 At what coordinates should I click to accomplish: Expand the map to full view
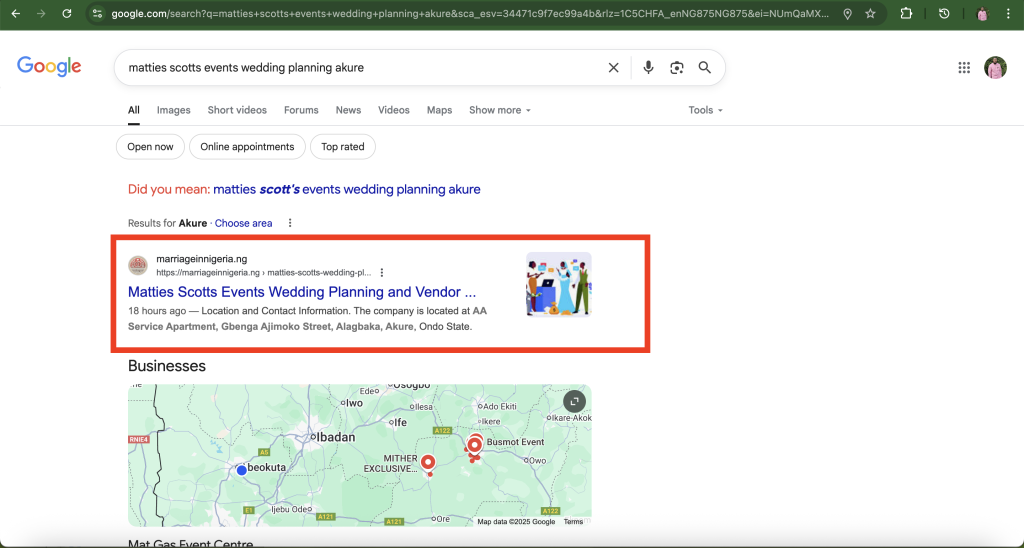pyautogui.click(x=574, y=401)
